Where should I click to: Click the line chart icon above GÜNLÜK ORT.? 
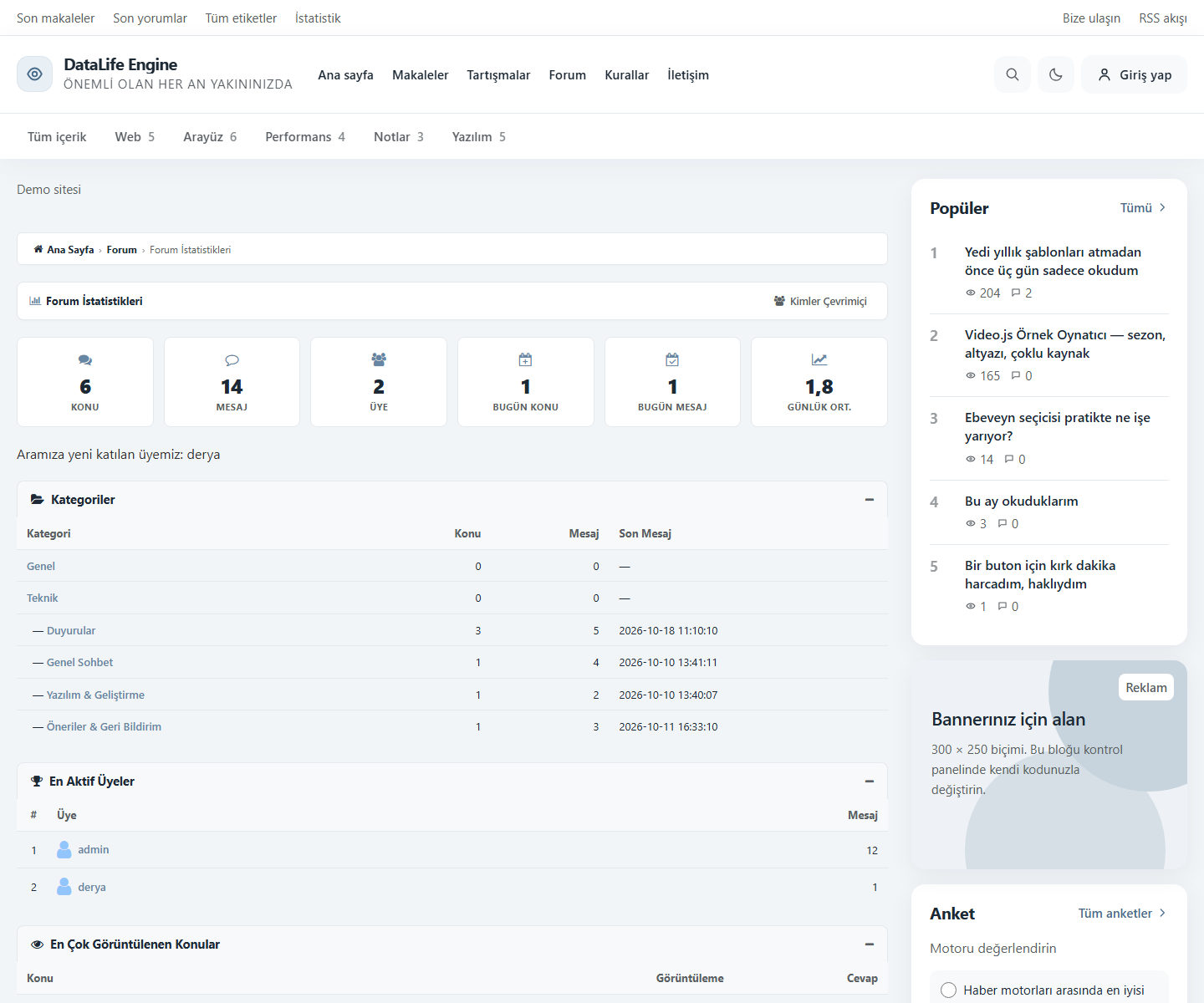(819, 359)
